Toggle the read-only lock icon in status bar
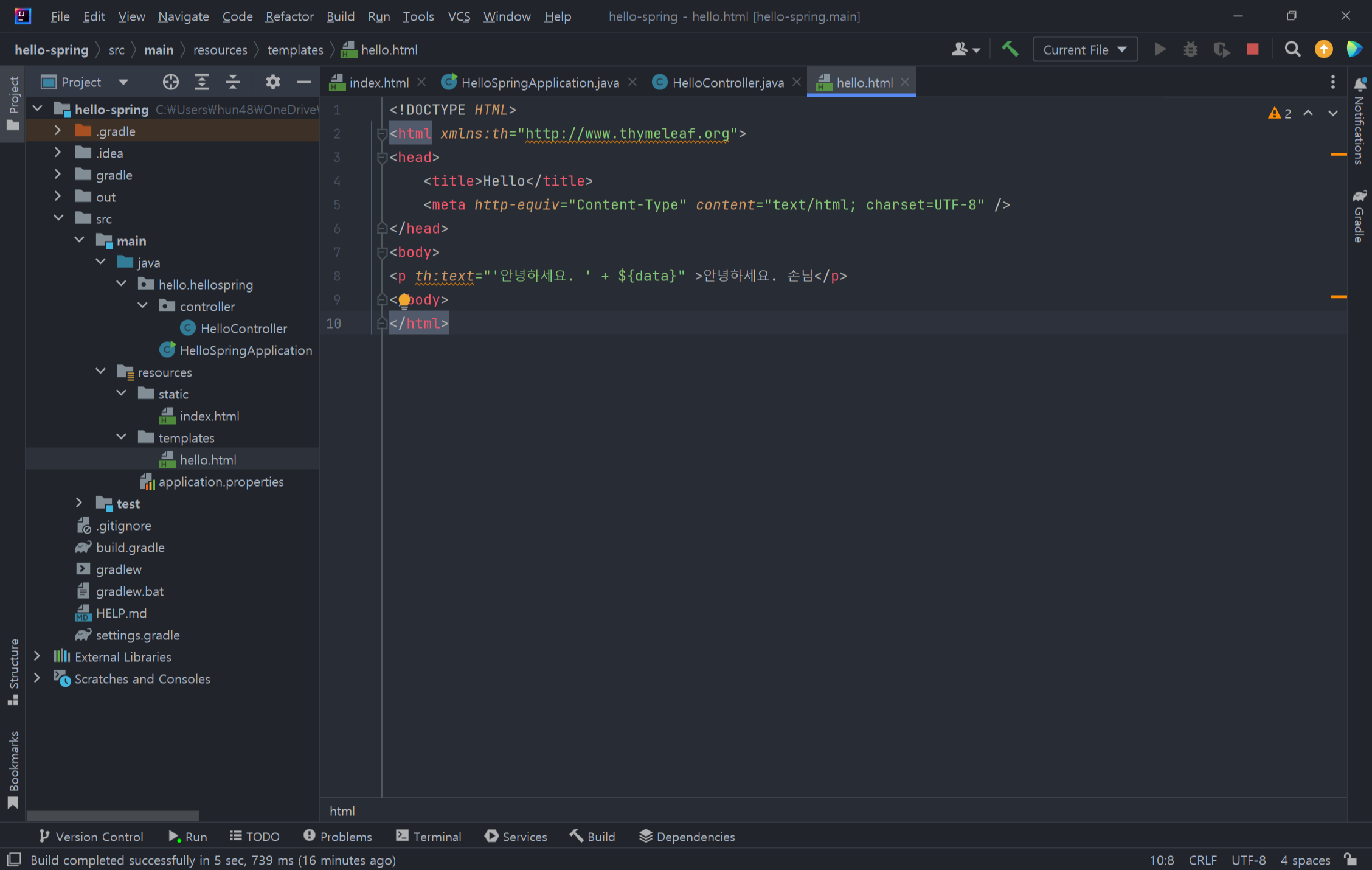1372x870 pixels. tap(1351, 860)
